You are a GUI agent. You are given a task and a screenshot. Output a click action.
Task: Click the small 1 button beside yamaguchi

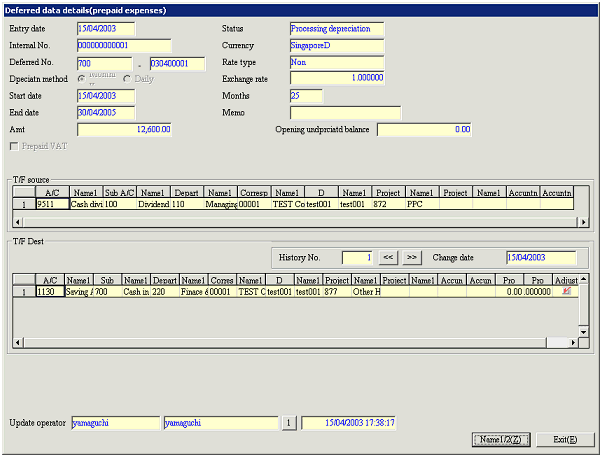click(289, 423)
